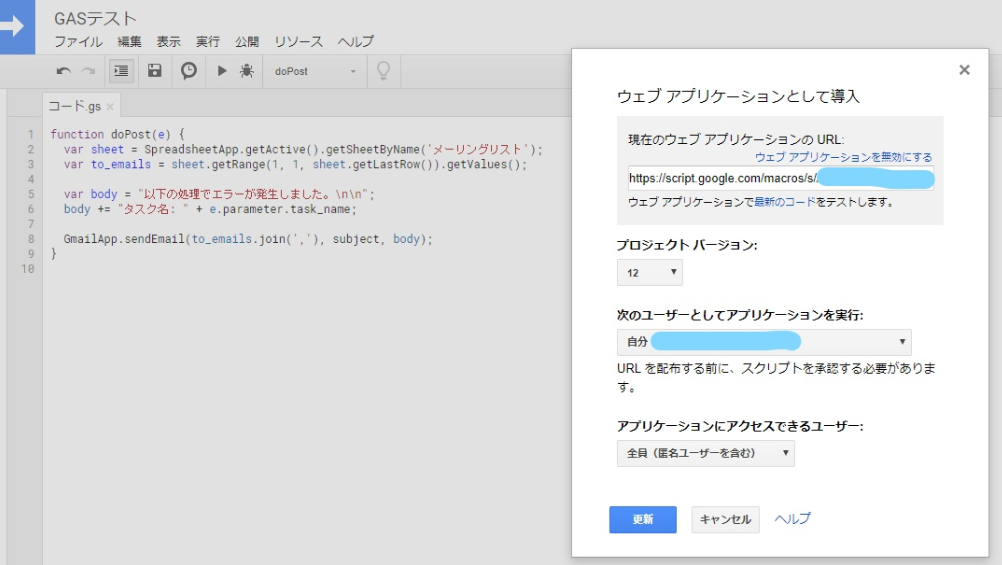This screenshot has height=565, width=1002.
Task: Click the lightbulb hint icon
Action: coord(383,71)
